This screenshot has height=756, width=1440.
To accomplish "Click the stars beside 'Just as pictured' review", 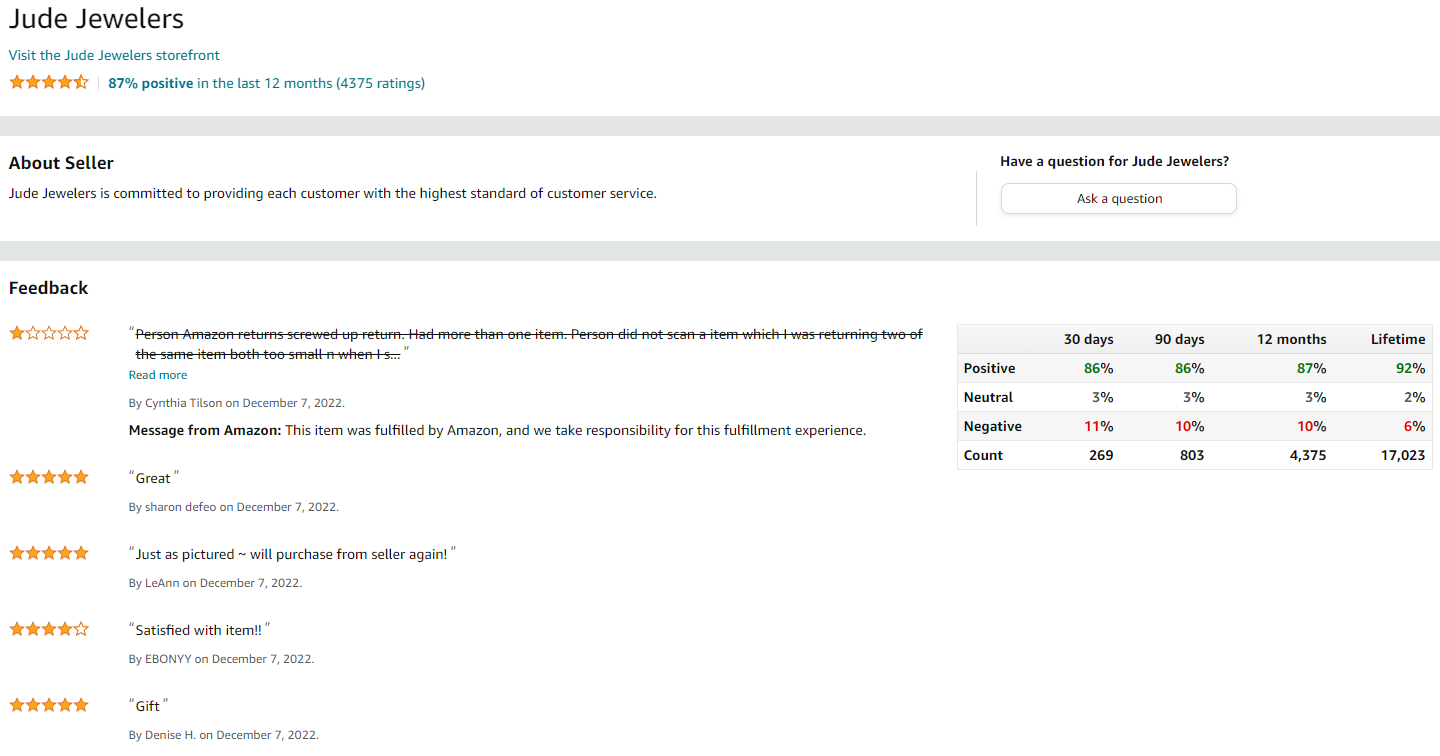I will coord(49,553).
